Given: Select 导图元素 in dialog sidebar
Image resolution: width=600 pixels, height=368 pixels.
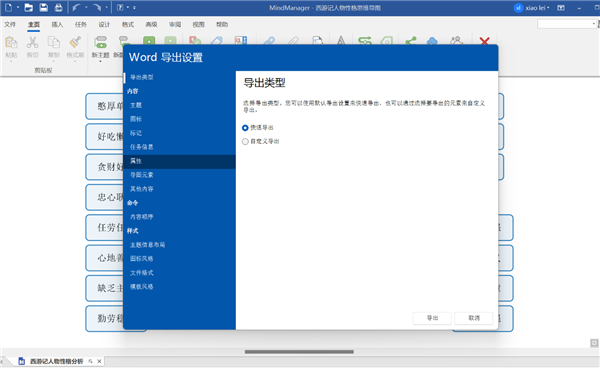Looking at the screenshot, I should tap(179, 175).
